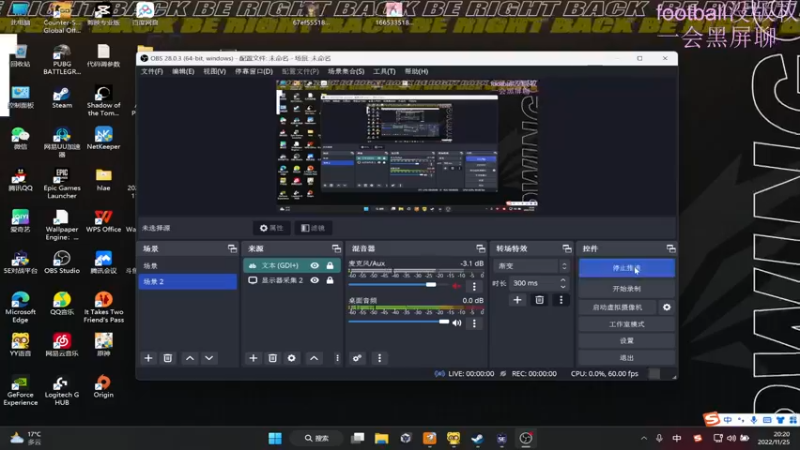Adjust the 桌面音频 volume slider

tap(398, 322)
